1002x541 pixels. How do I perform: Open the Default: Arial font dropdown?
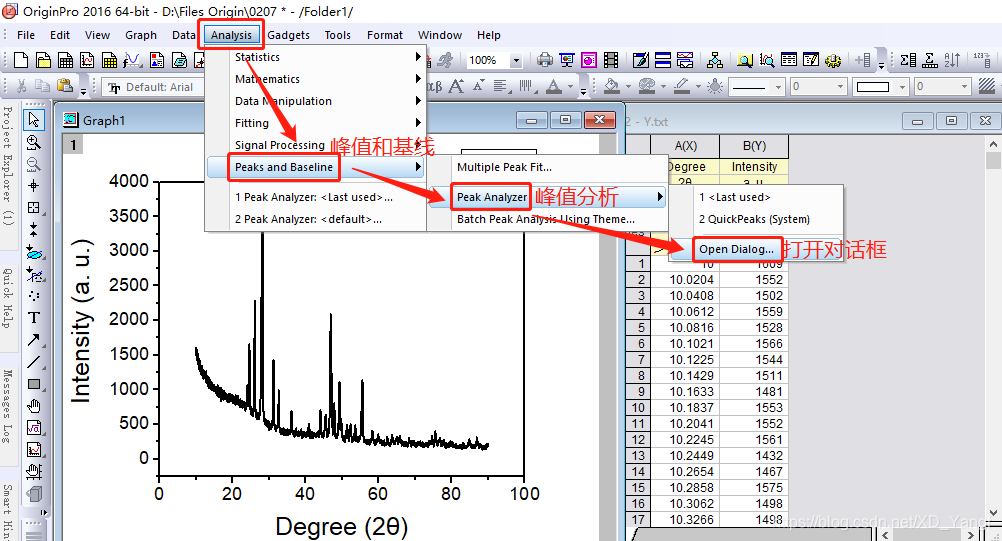(x=152, y=87)
